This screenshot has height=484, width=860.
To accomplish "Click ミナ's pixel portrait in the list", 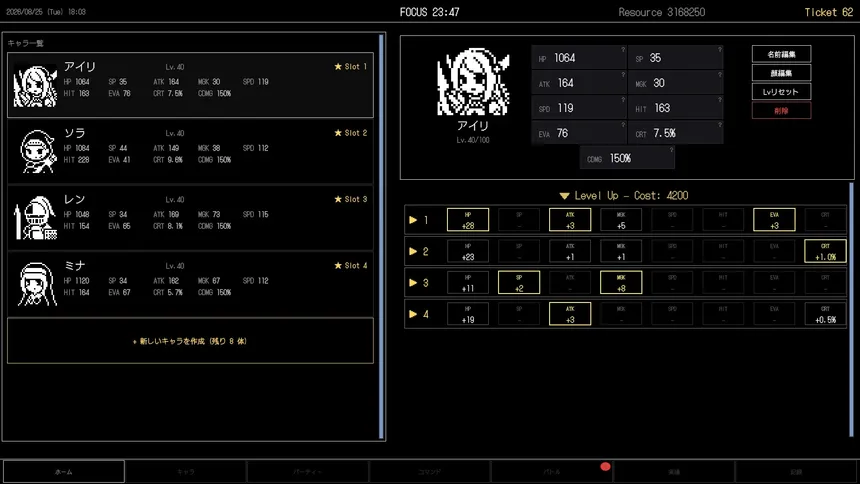I will 37,284.
